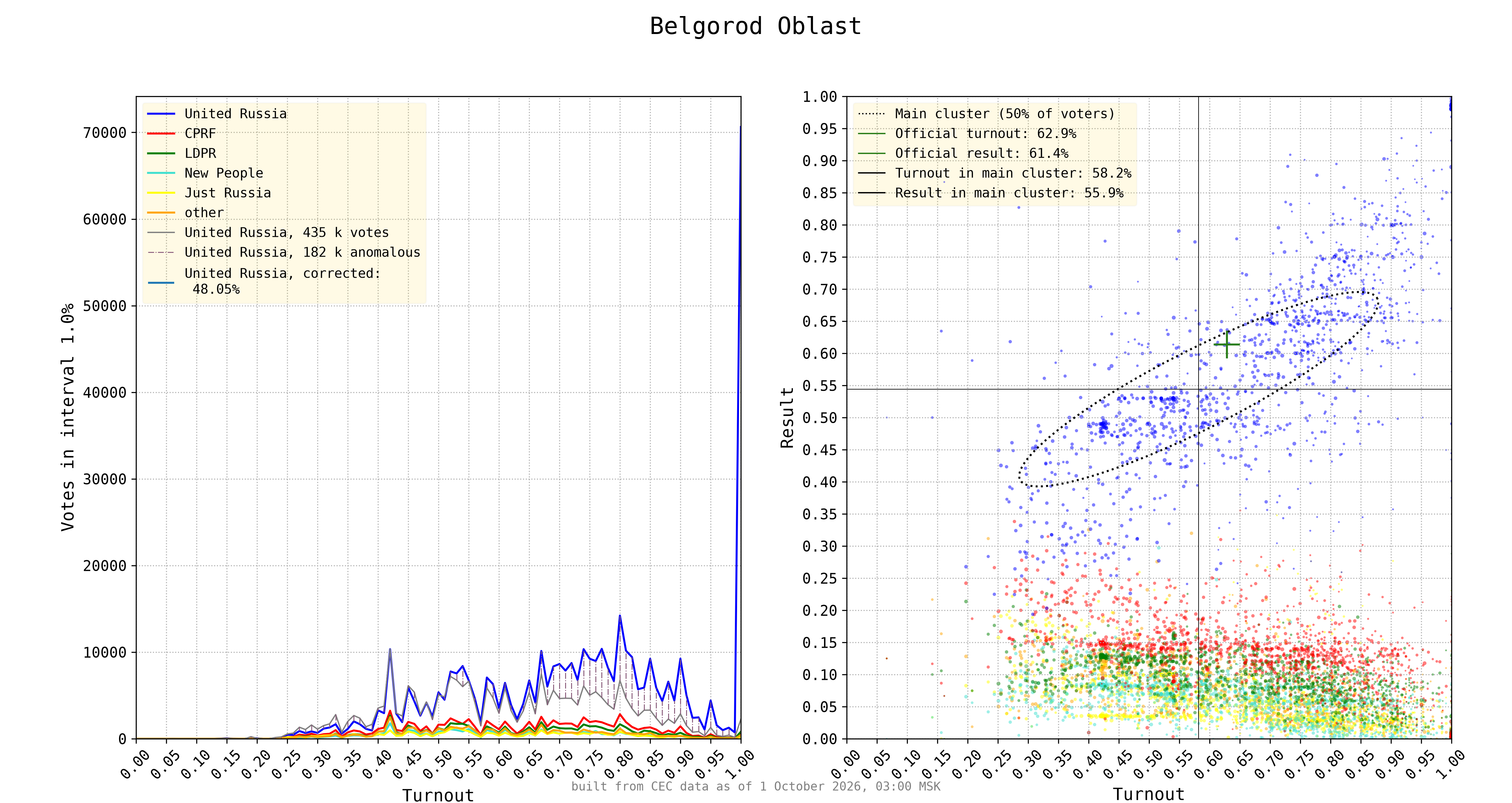Click the 'Belgorod Oblast' chart title
The image size is (1512, 803).
point(755,26)
